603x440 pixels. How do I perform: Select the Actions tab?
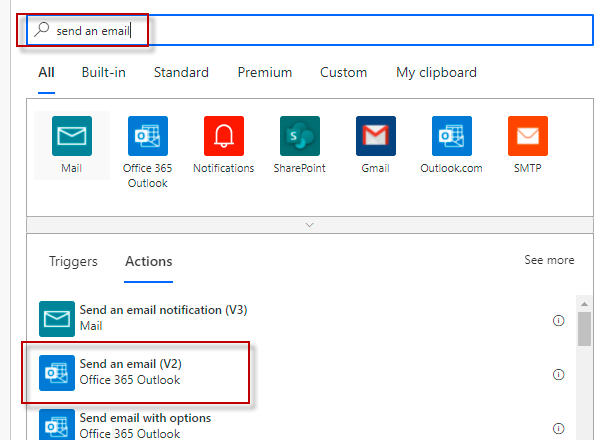tap(148, 262)
